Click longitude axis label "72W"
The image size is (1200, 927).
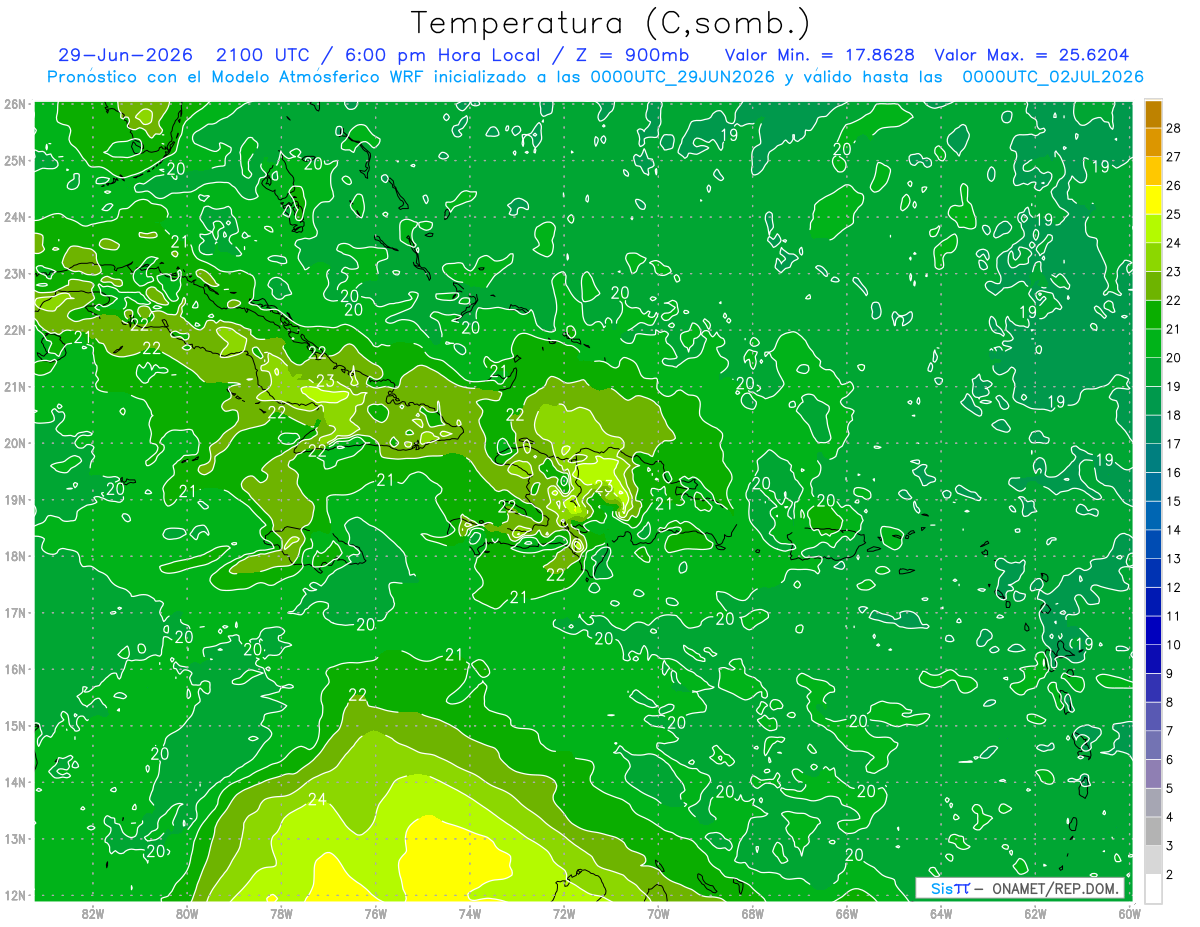click(x=564, y=913)
